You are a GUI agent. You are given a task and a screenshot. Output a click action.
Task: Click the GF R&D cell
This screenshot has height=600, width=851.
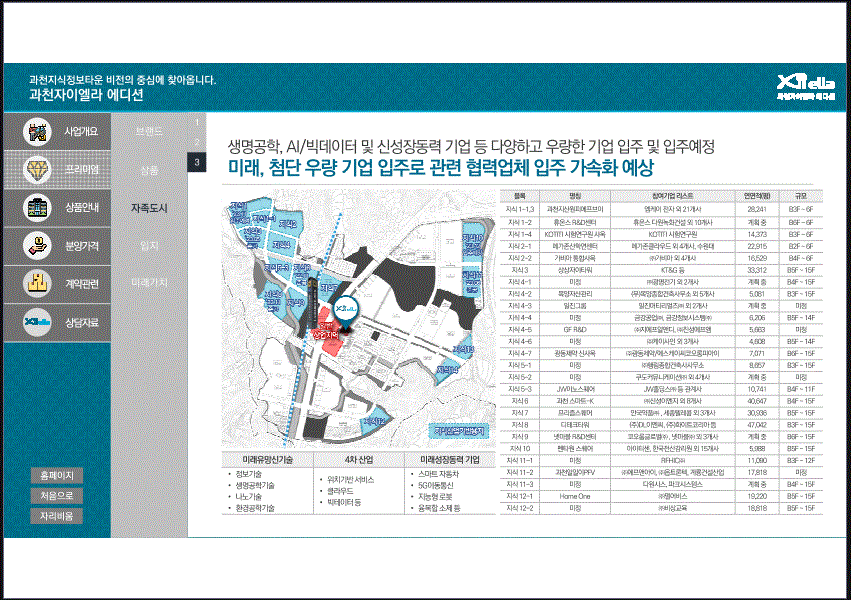(575, 329)
